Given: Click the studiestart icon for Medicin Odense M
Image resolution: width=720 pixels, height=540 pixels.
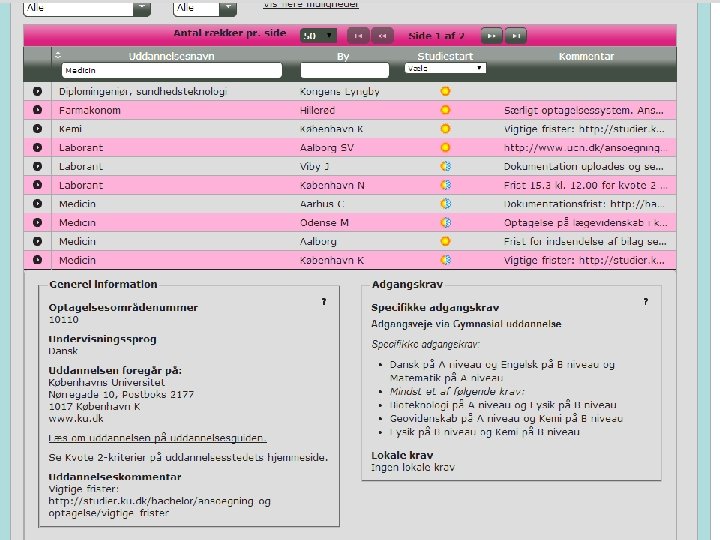Looking at the screenshot, I should [445, 223].
